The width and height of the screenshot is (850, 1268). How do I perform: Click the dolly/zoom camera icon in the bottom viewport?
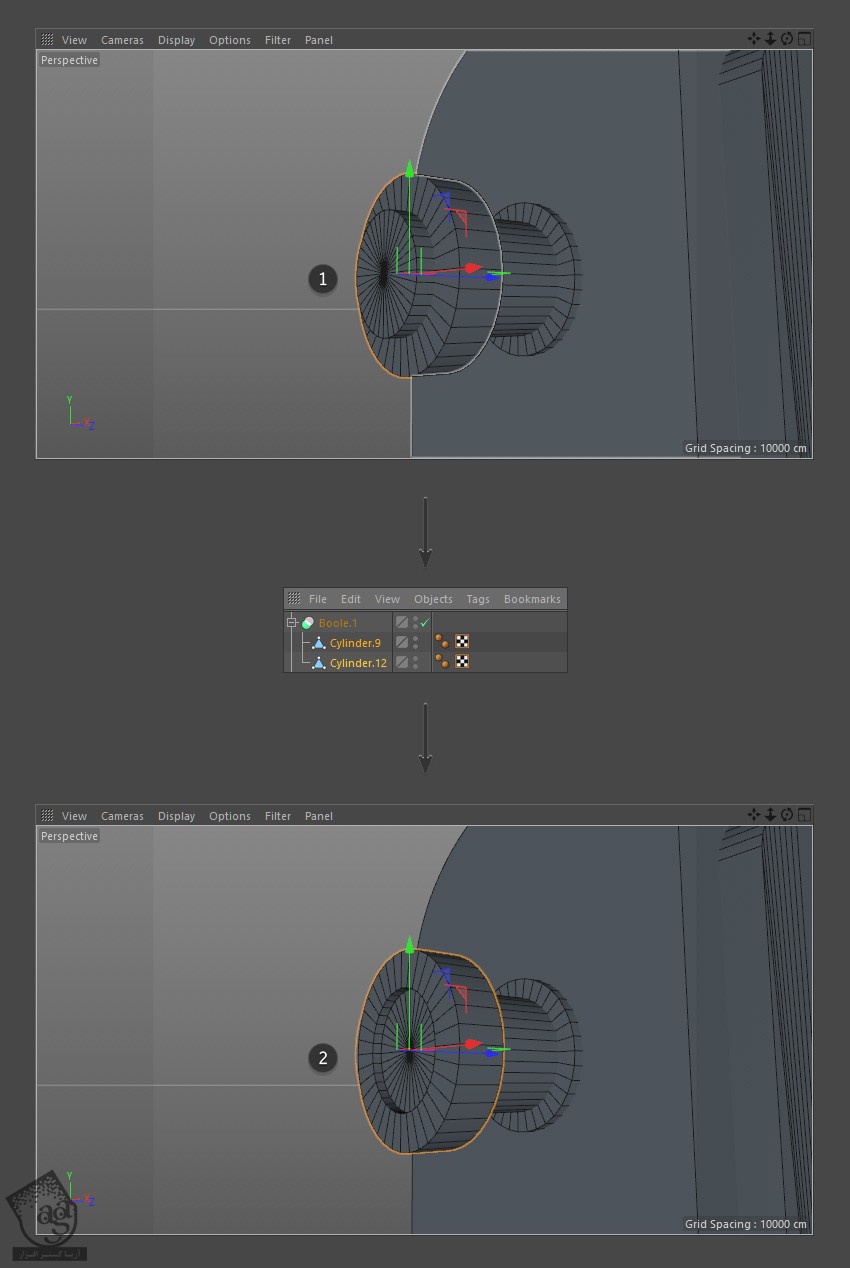pos(771,815)
